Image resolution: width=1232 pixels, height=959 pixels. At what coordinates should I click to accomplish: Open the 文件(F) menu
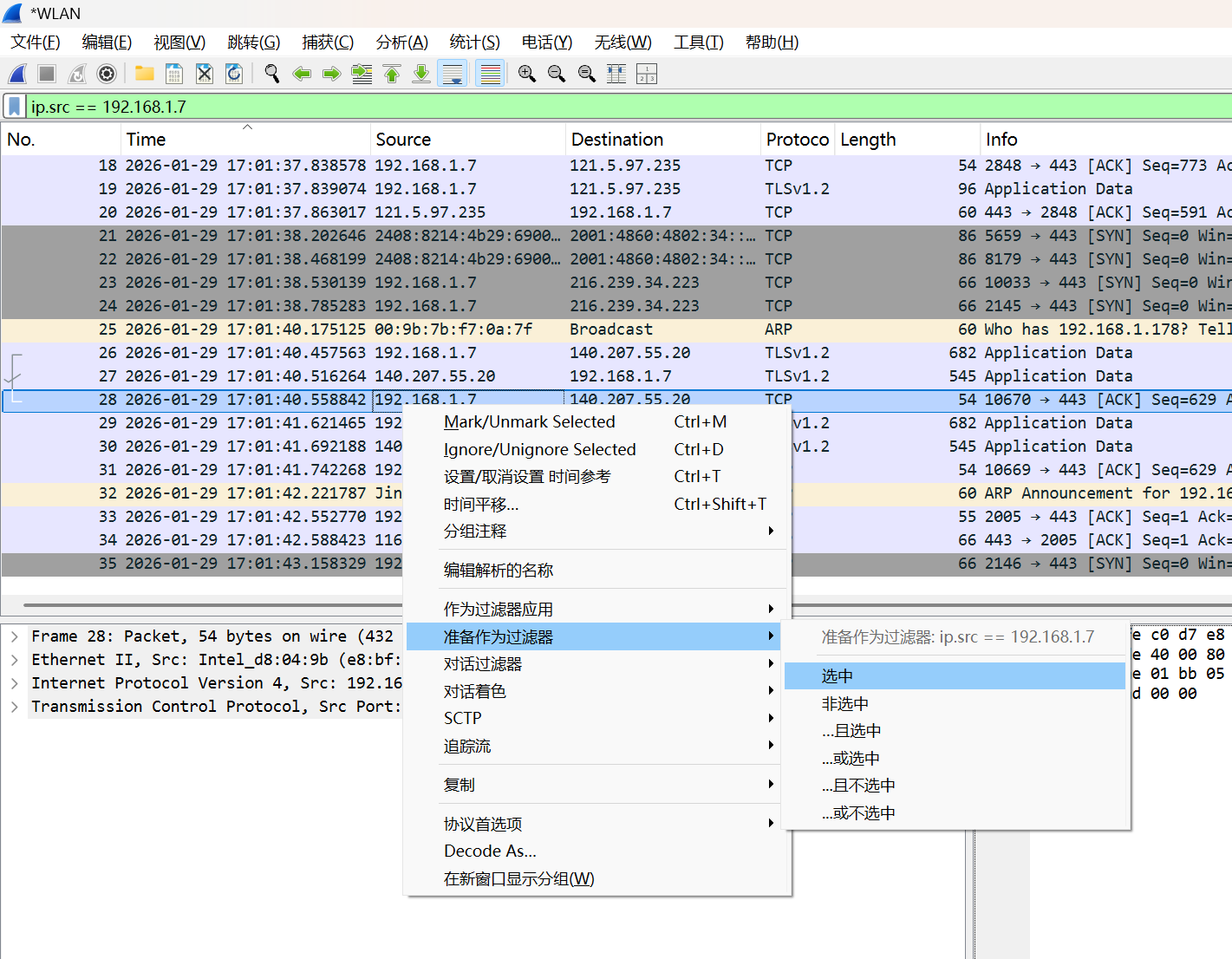36,42
